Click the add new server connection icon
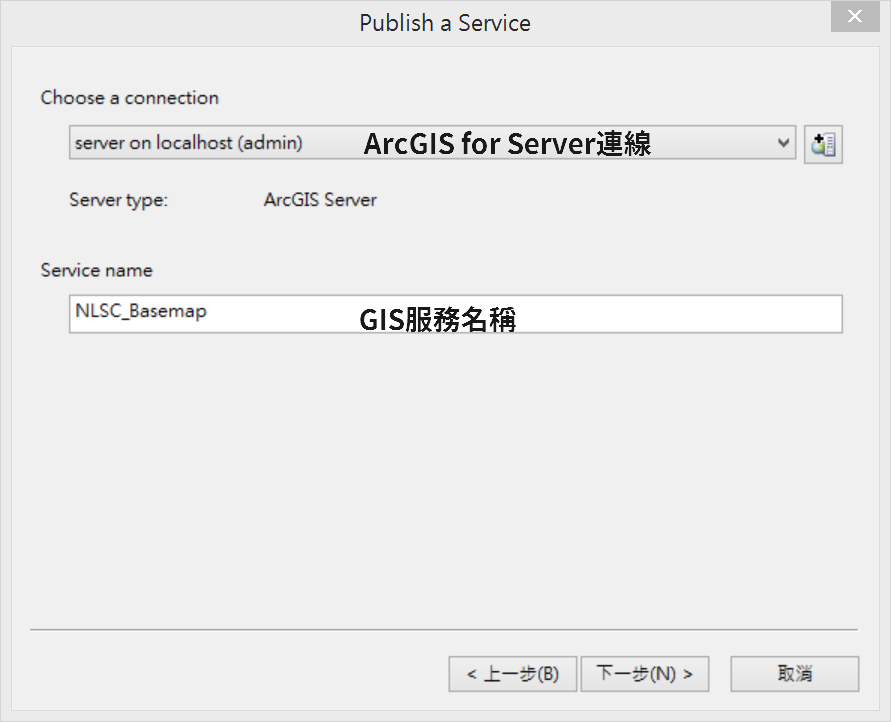The image size is (891, 722). (x=823, y=144)
